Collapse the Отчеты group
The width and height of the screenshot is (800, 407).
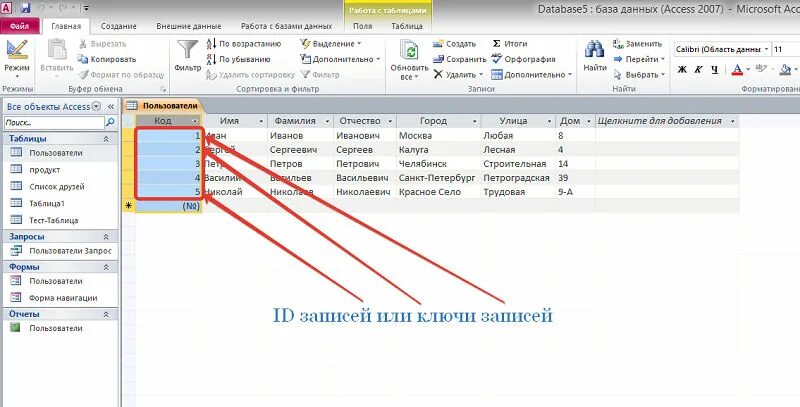pos(106,314)
